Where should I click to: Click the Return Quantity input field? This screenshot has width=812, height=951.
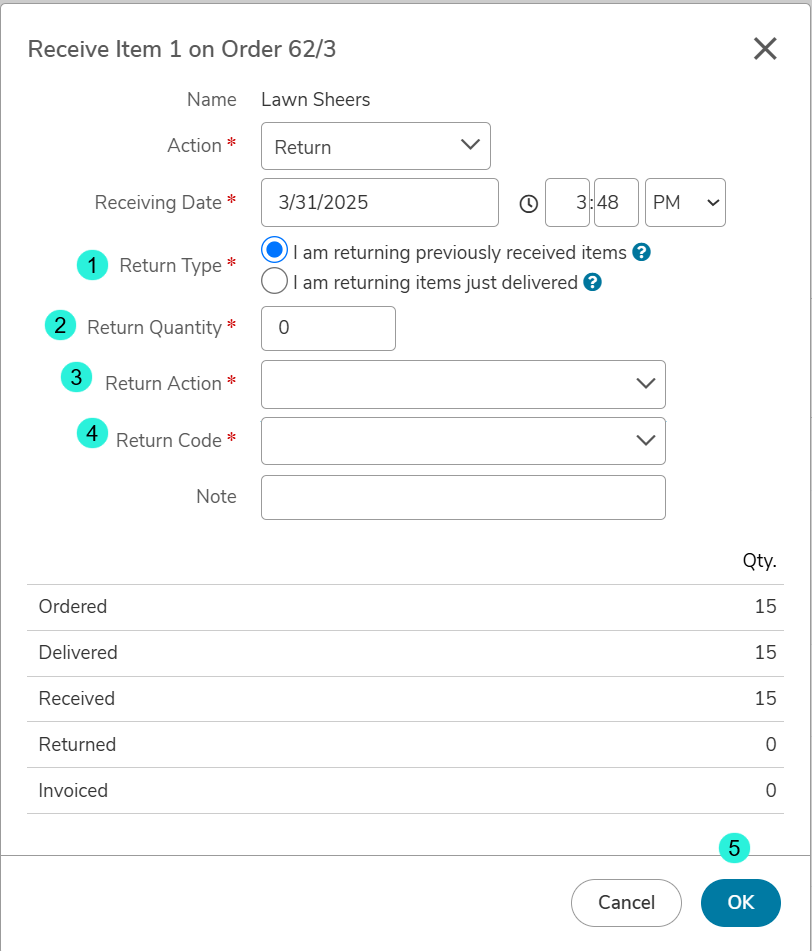point(329,328)
